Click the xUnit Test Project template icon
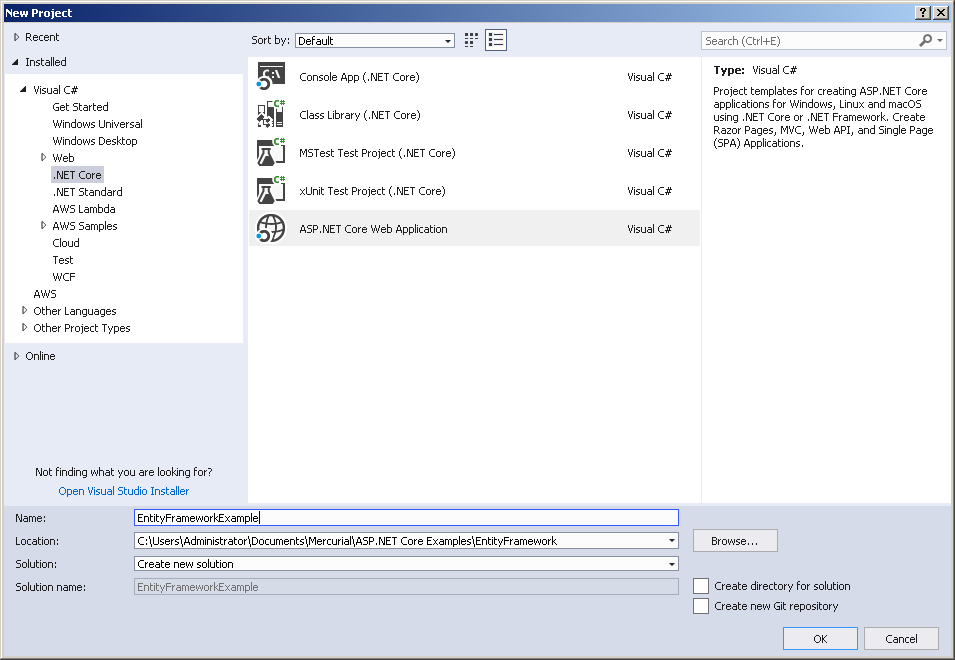Viewport: 955px width, 660px height. coord(273,190)
